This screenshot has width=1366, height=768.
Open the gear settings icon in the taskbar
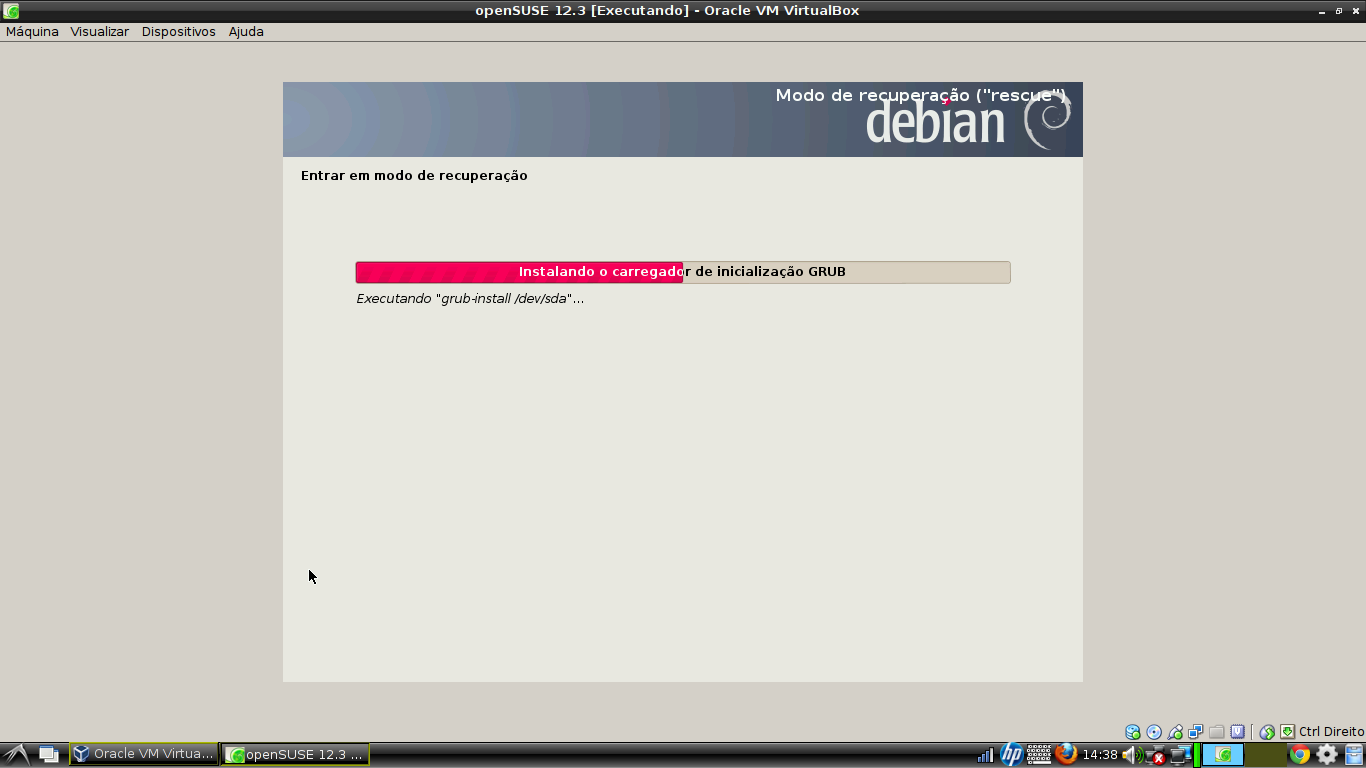[1326, 754]
